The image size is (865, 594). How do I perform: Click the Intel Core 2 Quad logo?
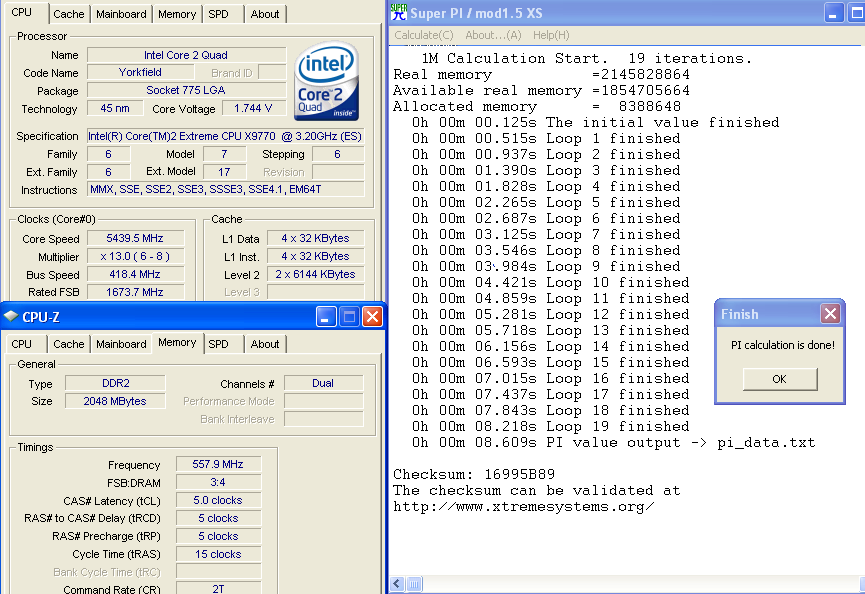[327, 81]
